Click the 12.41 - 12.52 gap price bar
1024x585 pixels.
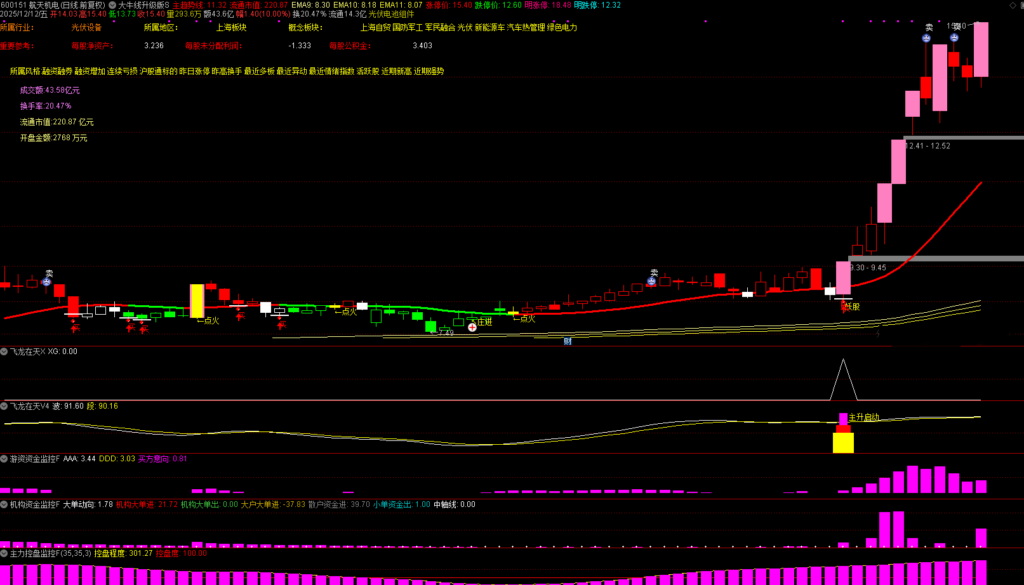(x=962, y=138)
